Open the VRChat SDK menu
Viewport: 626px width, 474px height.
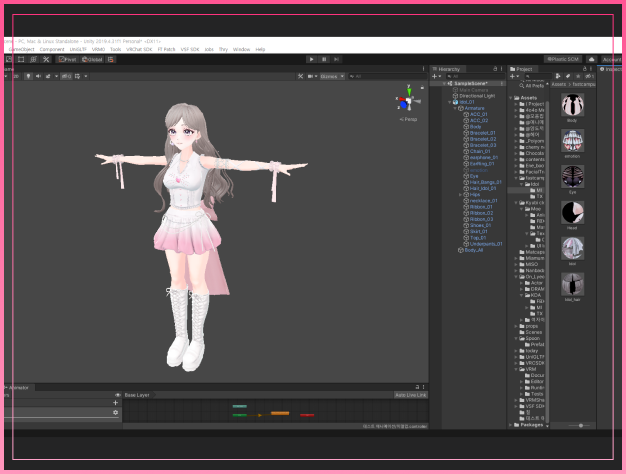[139, 49]
